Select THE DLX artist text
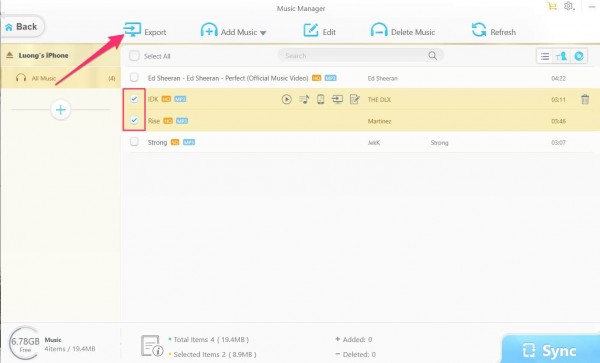The width and height of the screenshot is (600, 363). click(379, 100)
